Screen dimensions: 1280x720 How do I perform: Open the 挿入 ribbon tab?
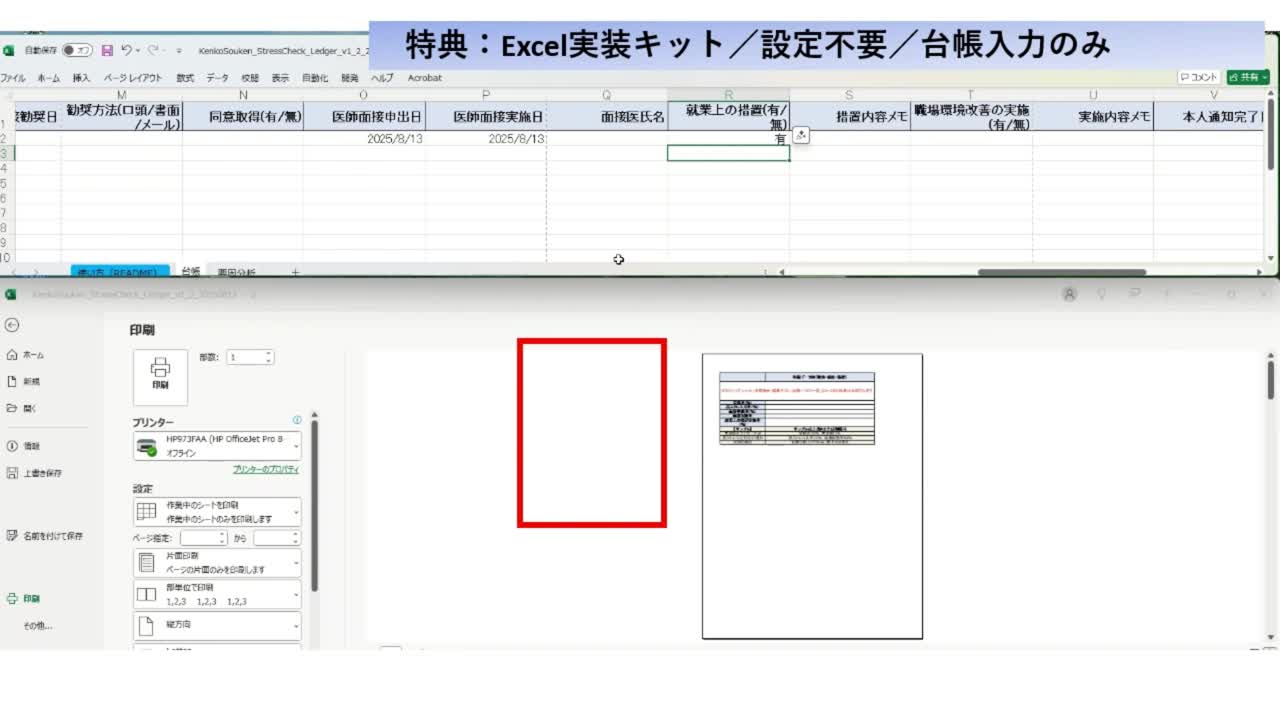pos(81,78)
